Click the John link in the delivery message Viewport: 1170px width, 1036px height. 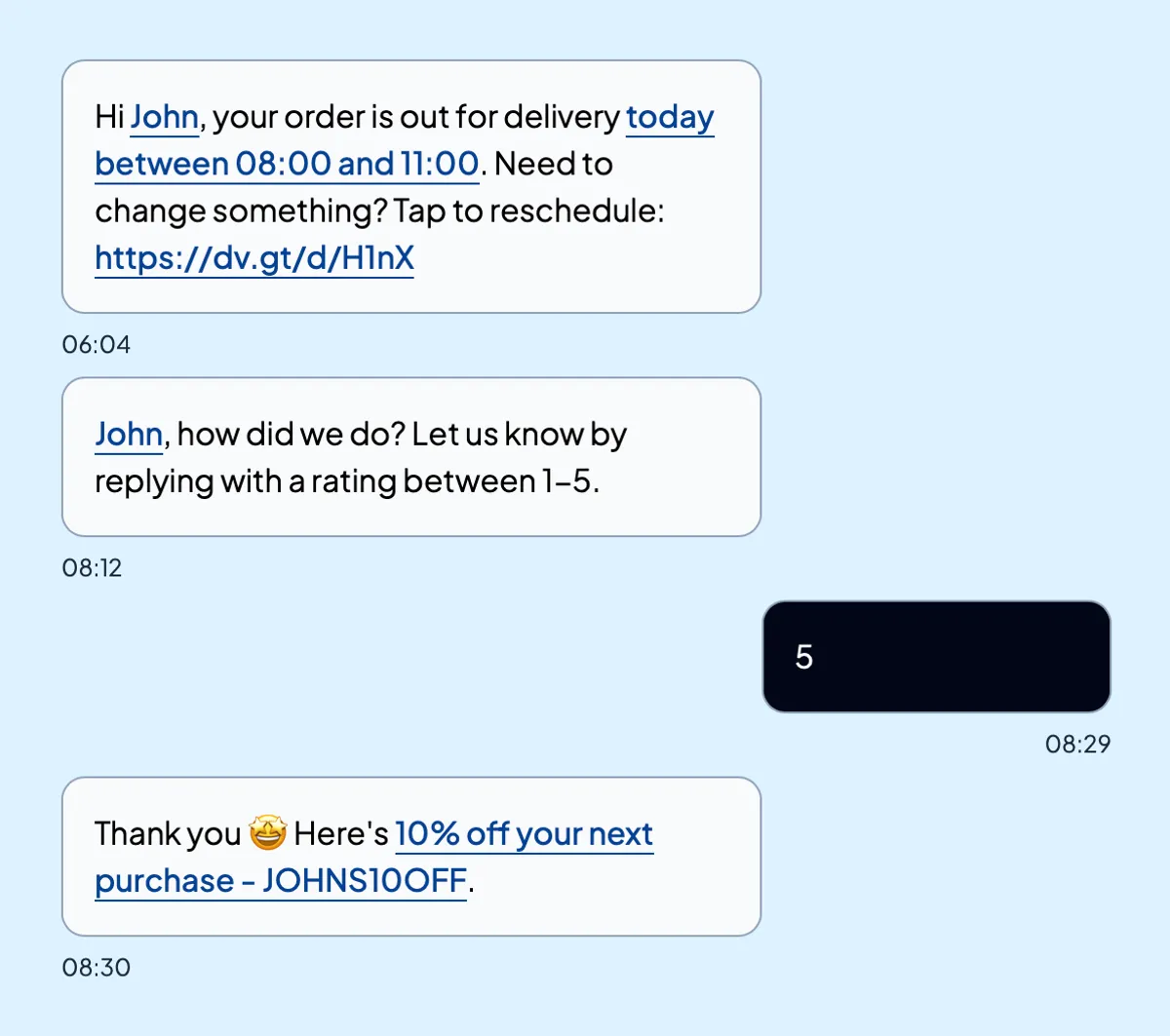click(x=164, y=117)
